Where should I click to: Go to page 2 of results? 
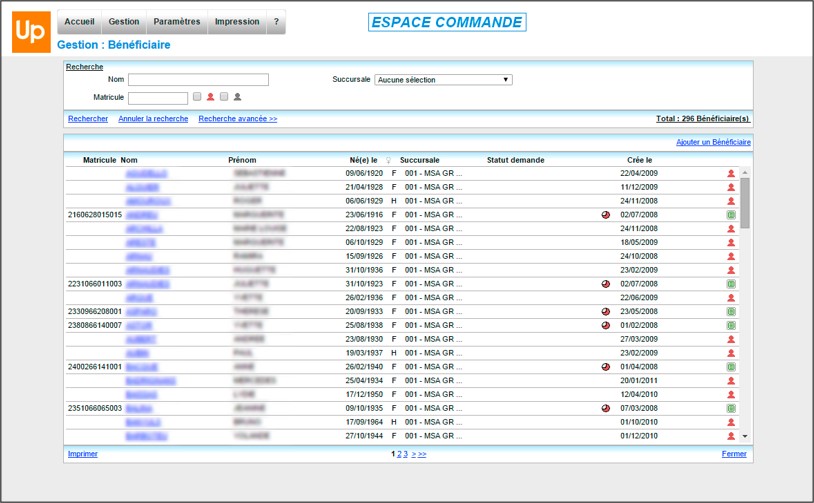click(399, 454)
